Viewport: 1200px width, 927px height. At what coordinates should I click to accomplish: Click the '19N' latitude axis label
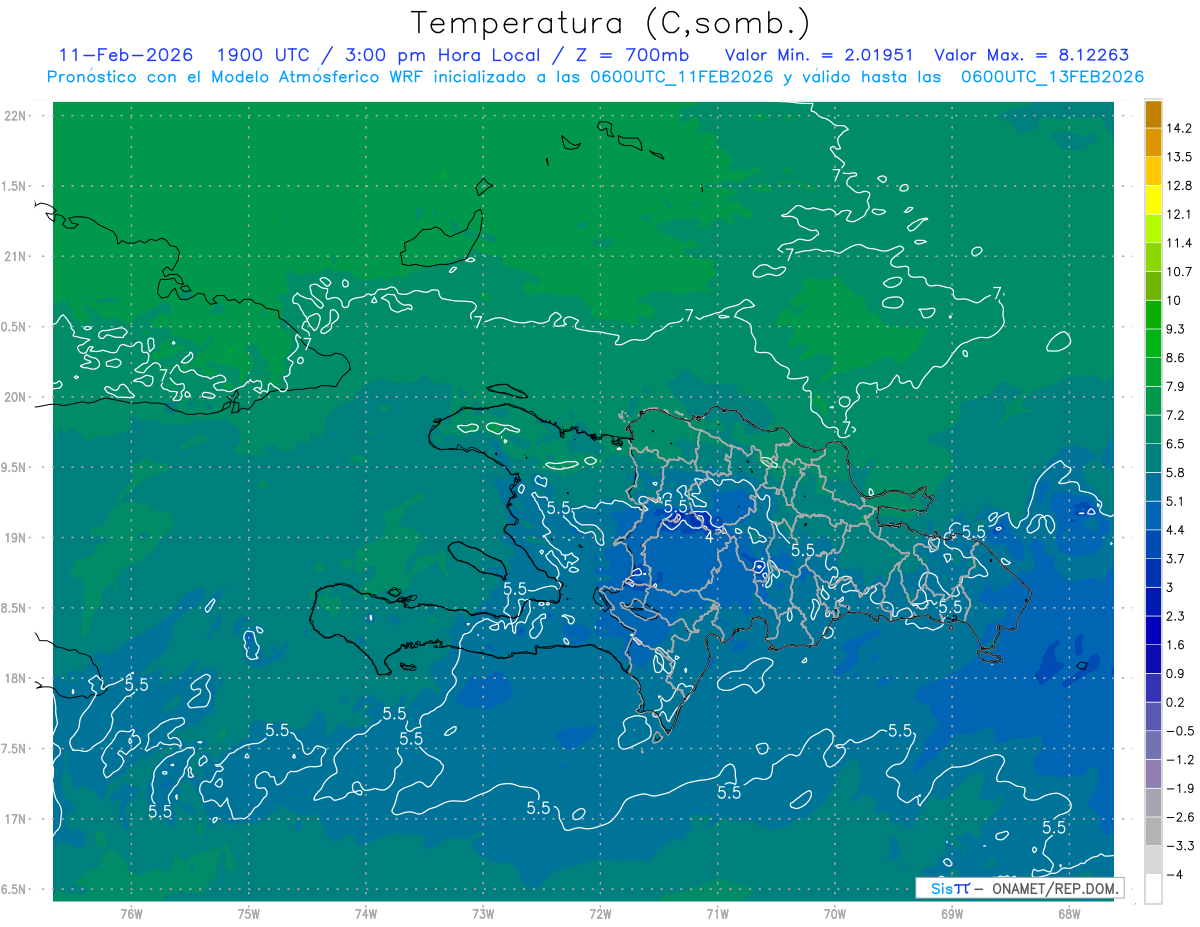click(16, 538)
